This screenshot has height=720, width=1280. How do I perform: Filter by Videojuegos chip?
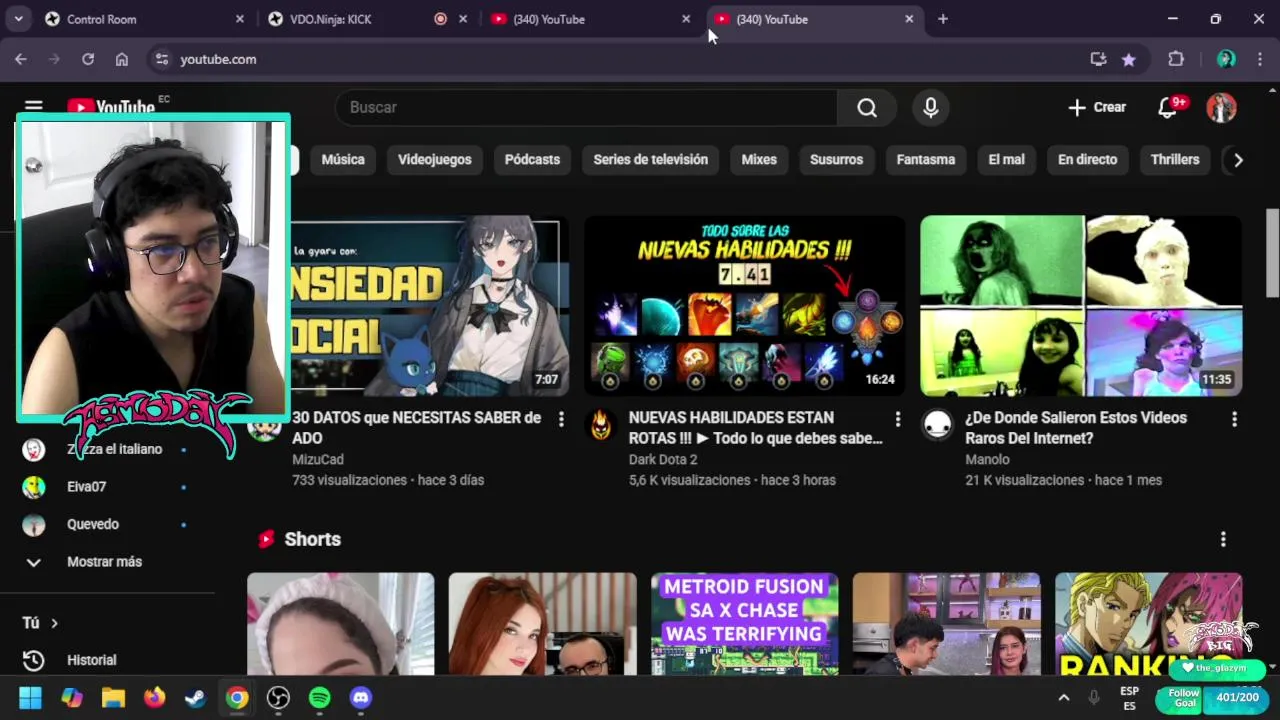point(435,160)
